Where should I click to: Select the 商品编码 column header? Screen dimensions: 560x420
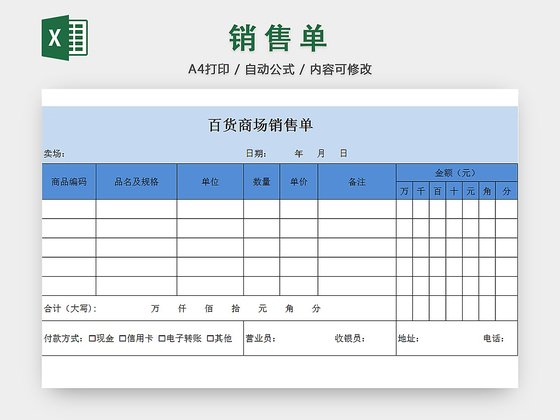pyautogui.click(x=69, y=182)
